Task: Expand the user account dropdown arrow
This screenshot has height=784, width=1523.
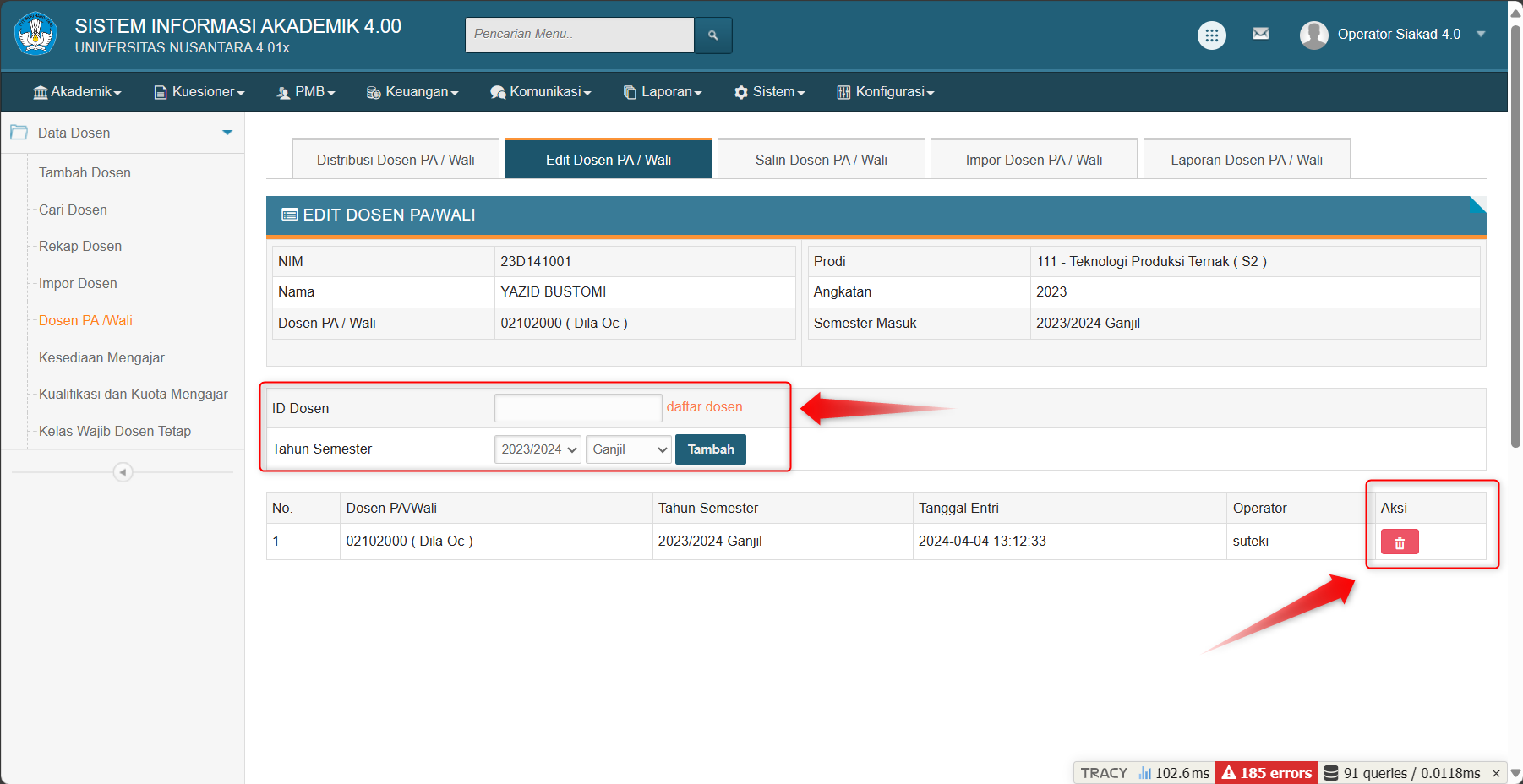Action: pyautogui.click(x=1481, y=35)
